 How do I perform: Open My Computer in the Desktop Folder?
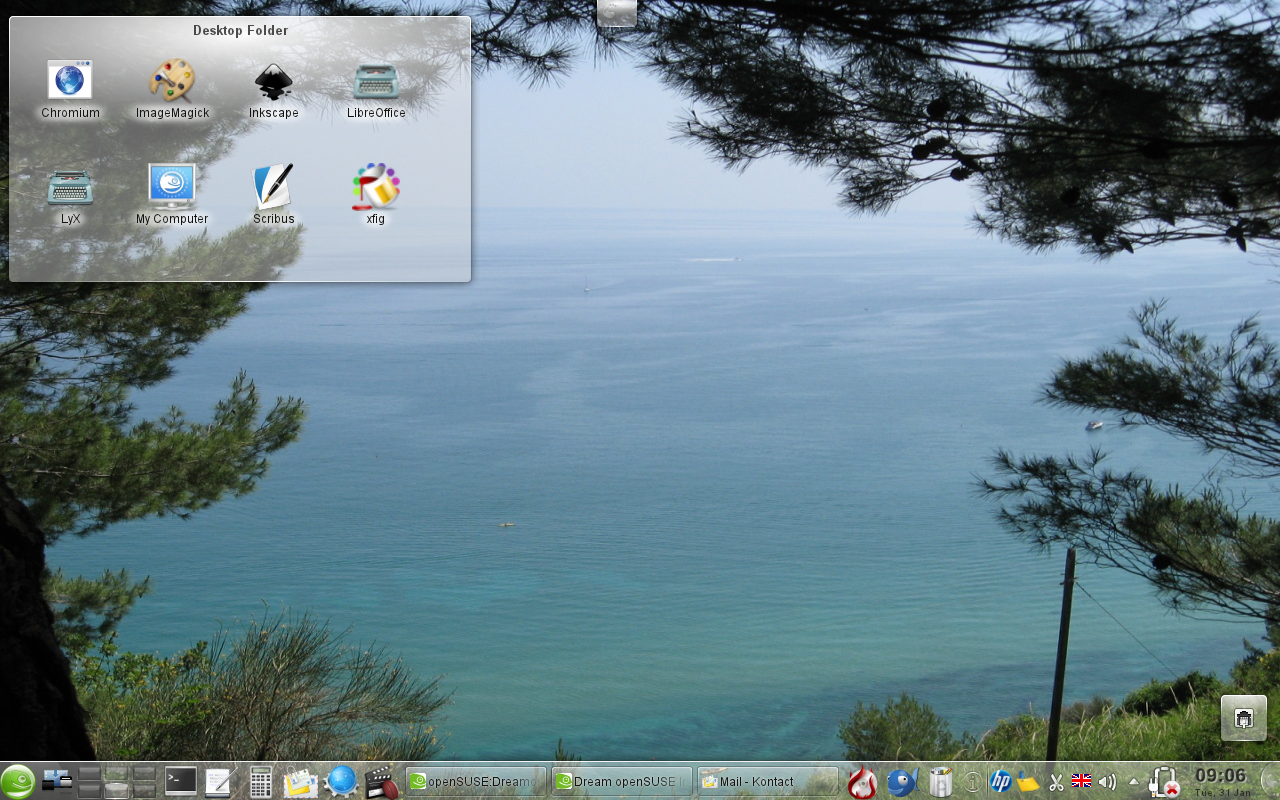click(172, 187)
